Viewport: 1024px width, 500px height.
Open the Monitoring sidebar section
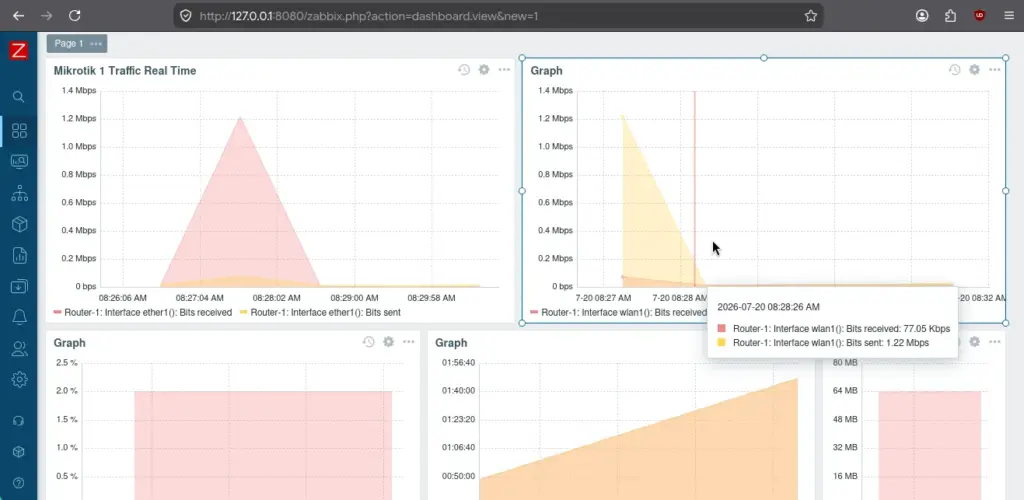19,161
